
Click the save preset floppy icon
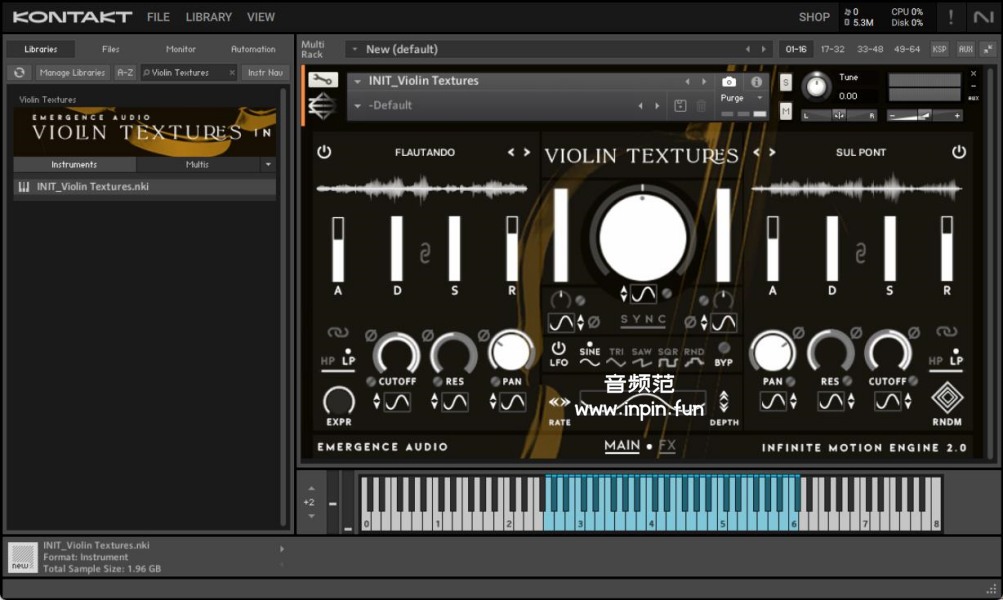pyautogui.click(x=680, y=105)
